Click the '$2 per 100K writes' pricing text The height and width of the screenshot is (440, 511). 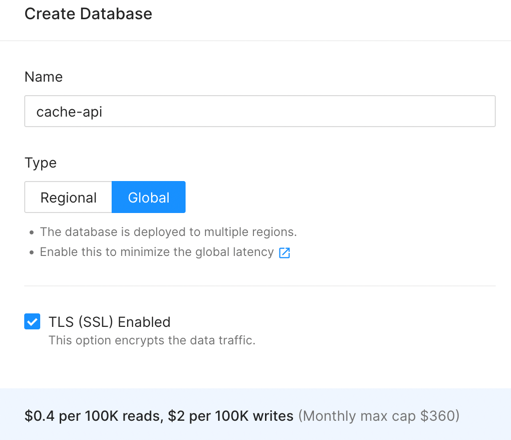click(x=231, y=416)
